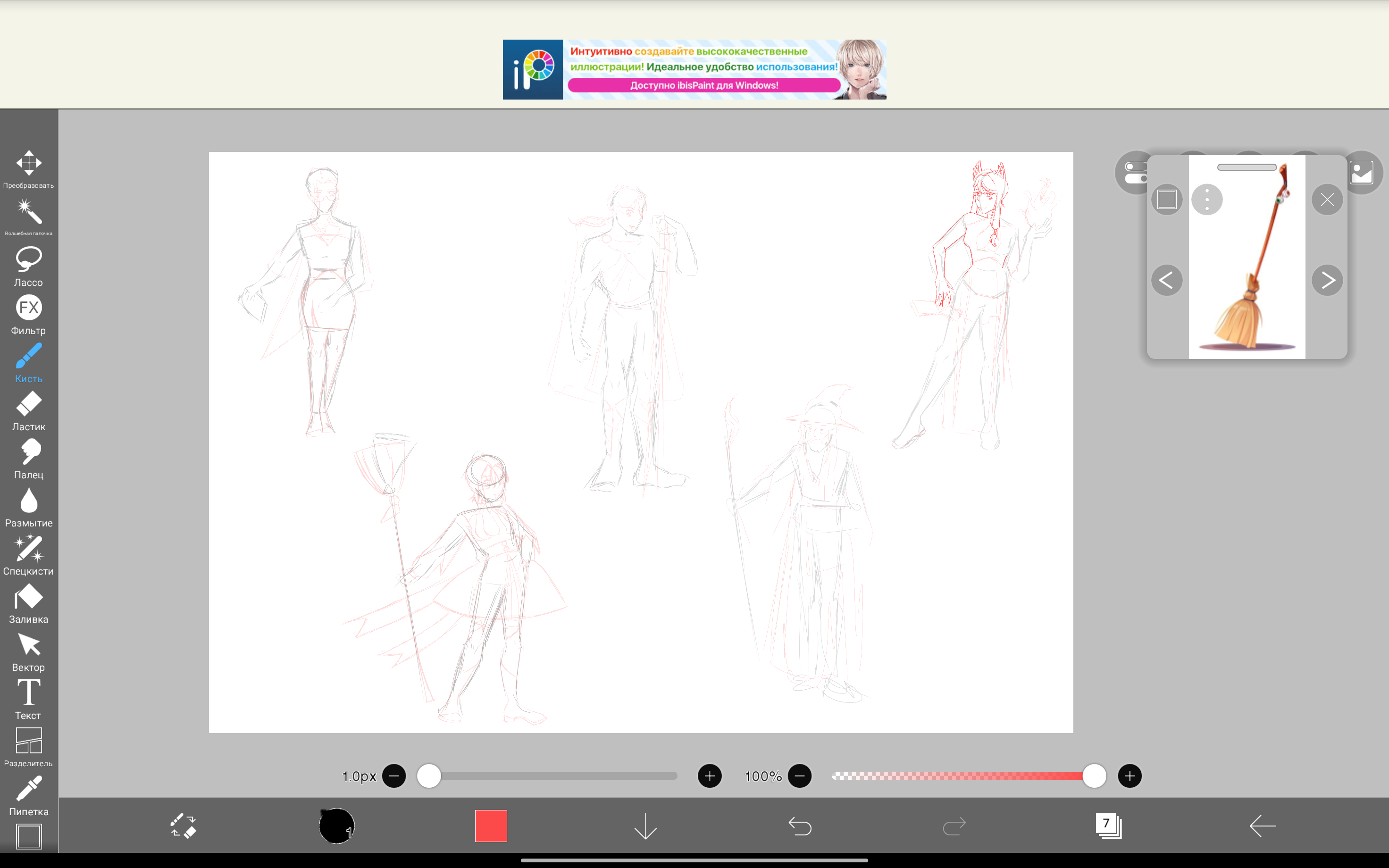This screenshot has width=1389, height=868.
Task: Click the ibisPaint for Windows ad banner
Action: click(694, 69)
